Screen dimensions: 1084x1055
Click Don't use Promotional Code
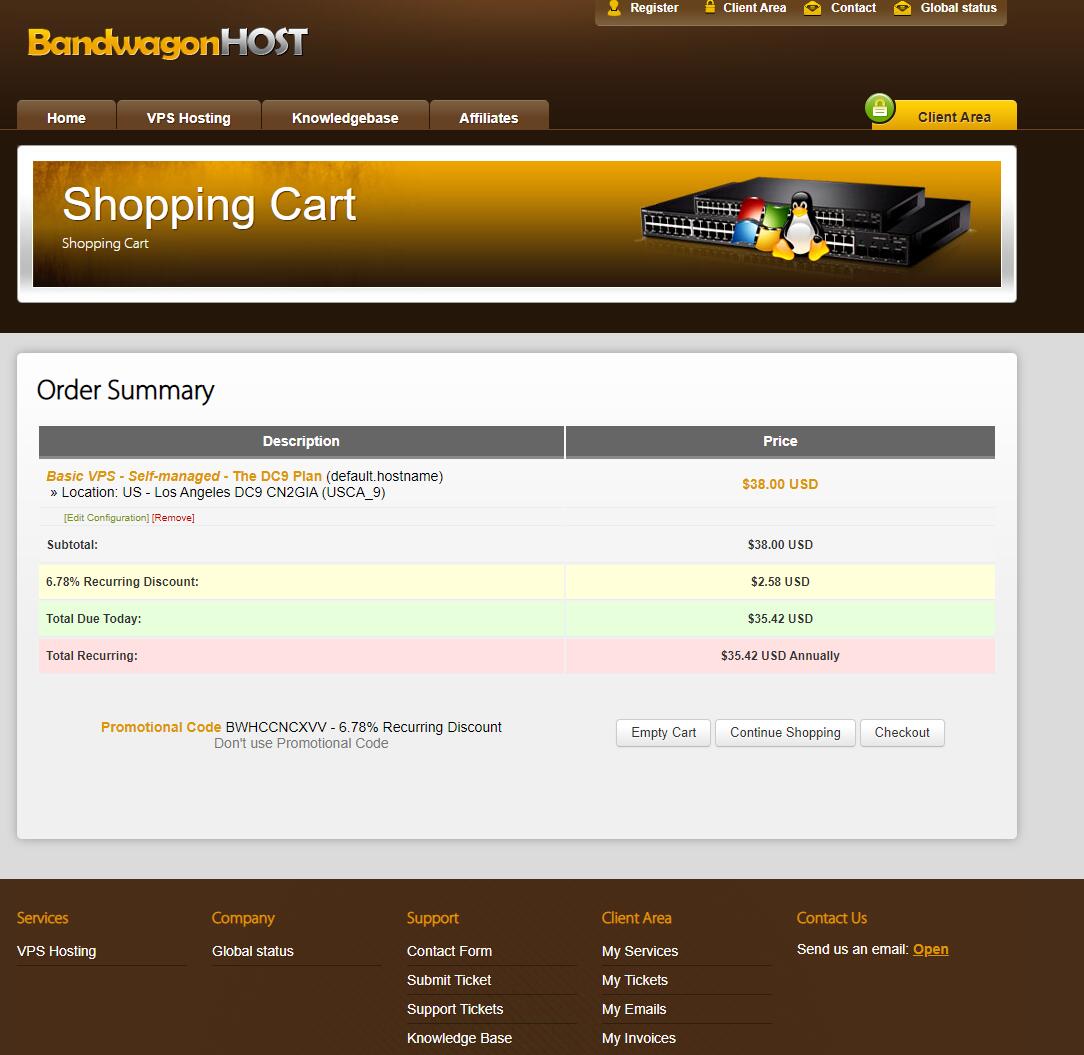point(301,743)
